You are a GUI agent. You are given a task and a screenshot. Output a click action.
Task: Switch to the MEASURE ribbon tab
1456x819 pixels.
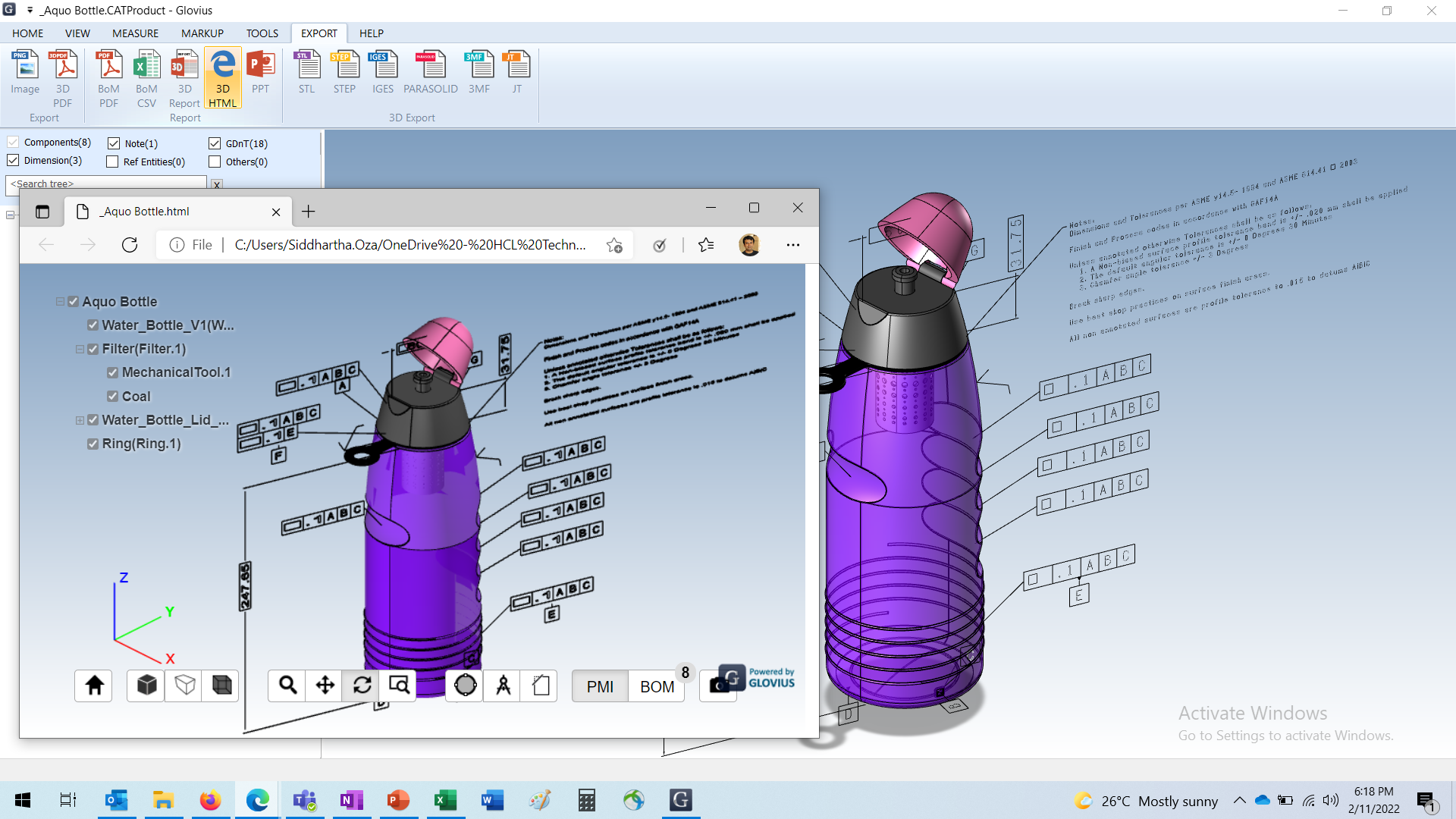pos(135,33)
